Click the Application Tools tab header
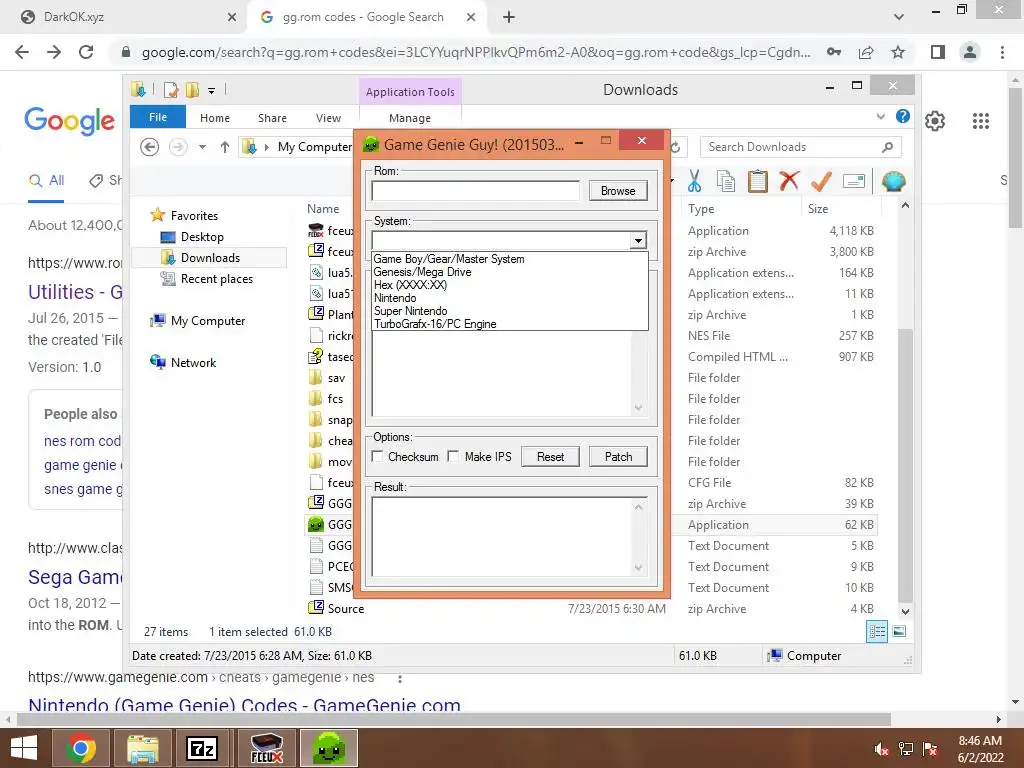1024x768 pixels. pyautogui.click(x=410, y=92)
